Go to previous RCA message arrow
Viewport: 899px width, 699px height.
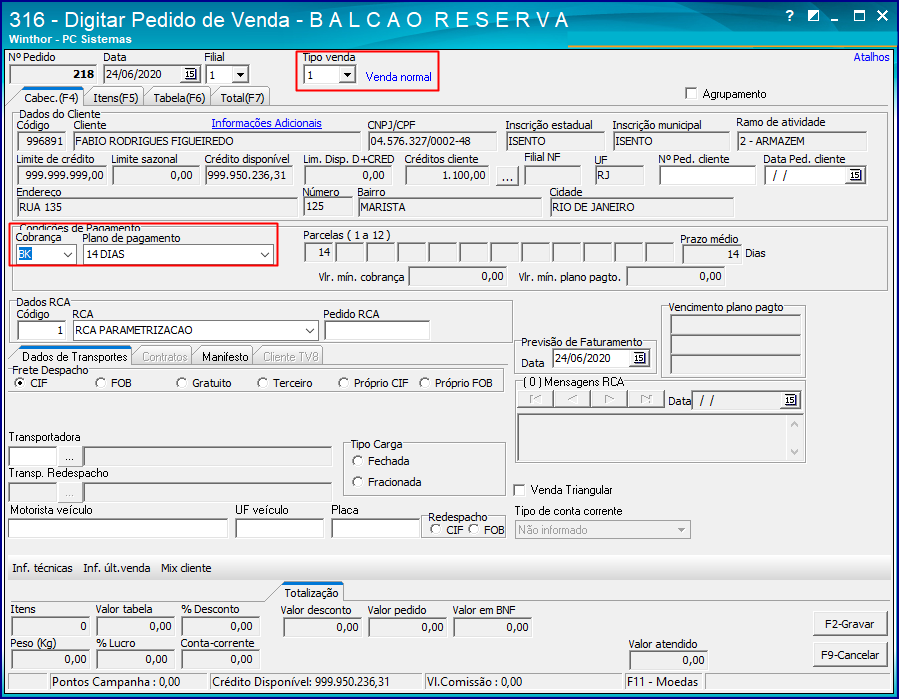pyautogui.click(x=572, y=399)
